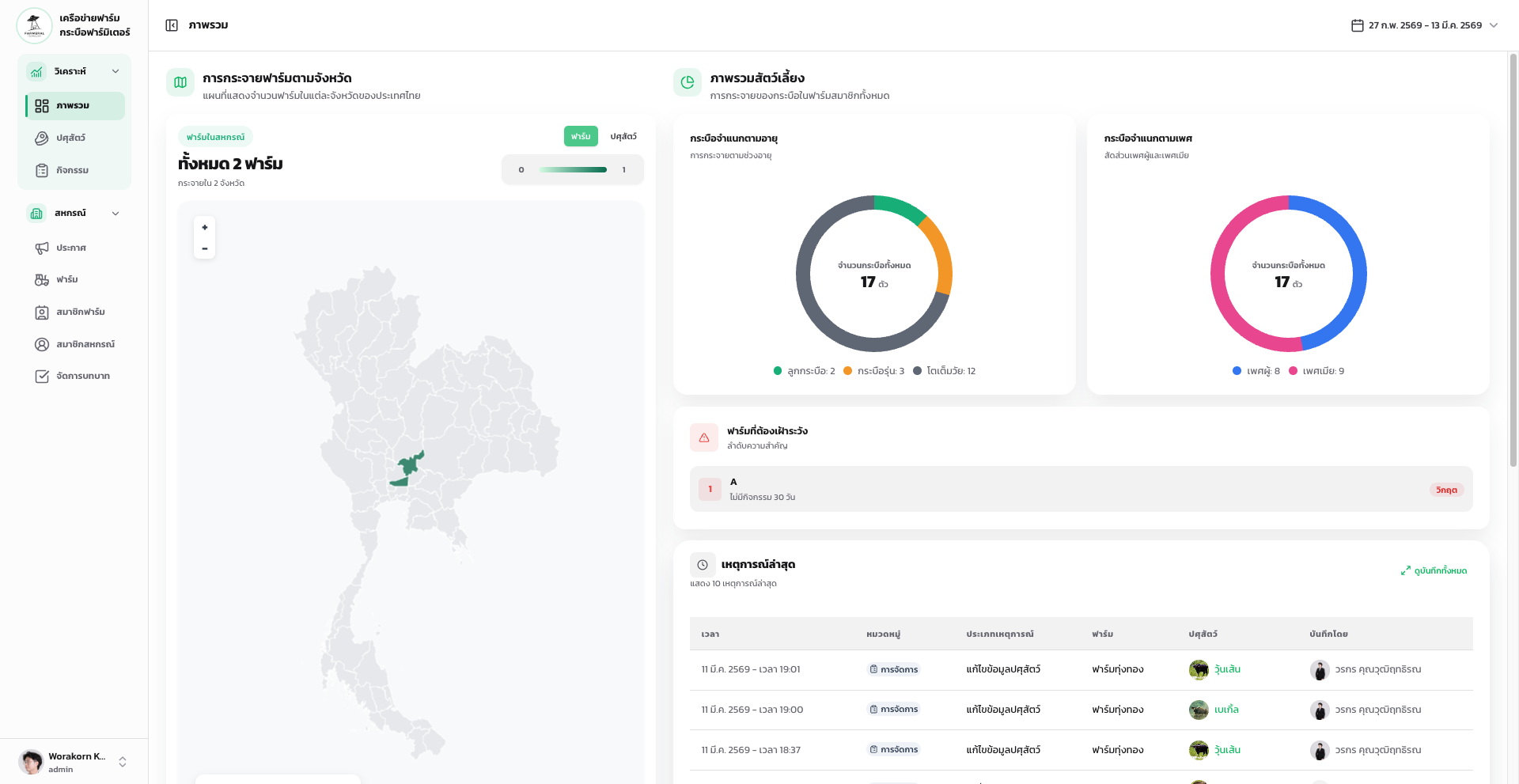Click map zoom in plus button
1519x784 pixels.
point(204,228)
